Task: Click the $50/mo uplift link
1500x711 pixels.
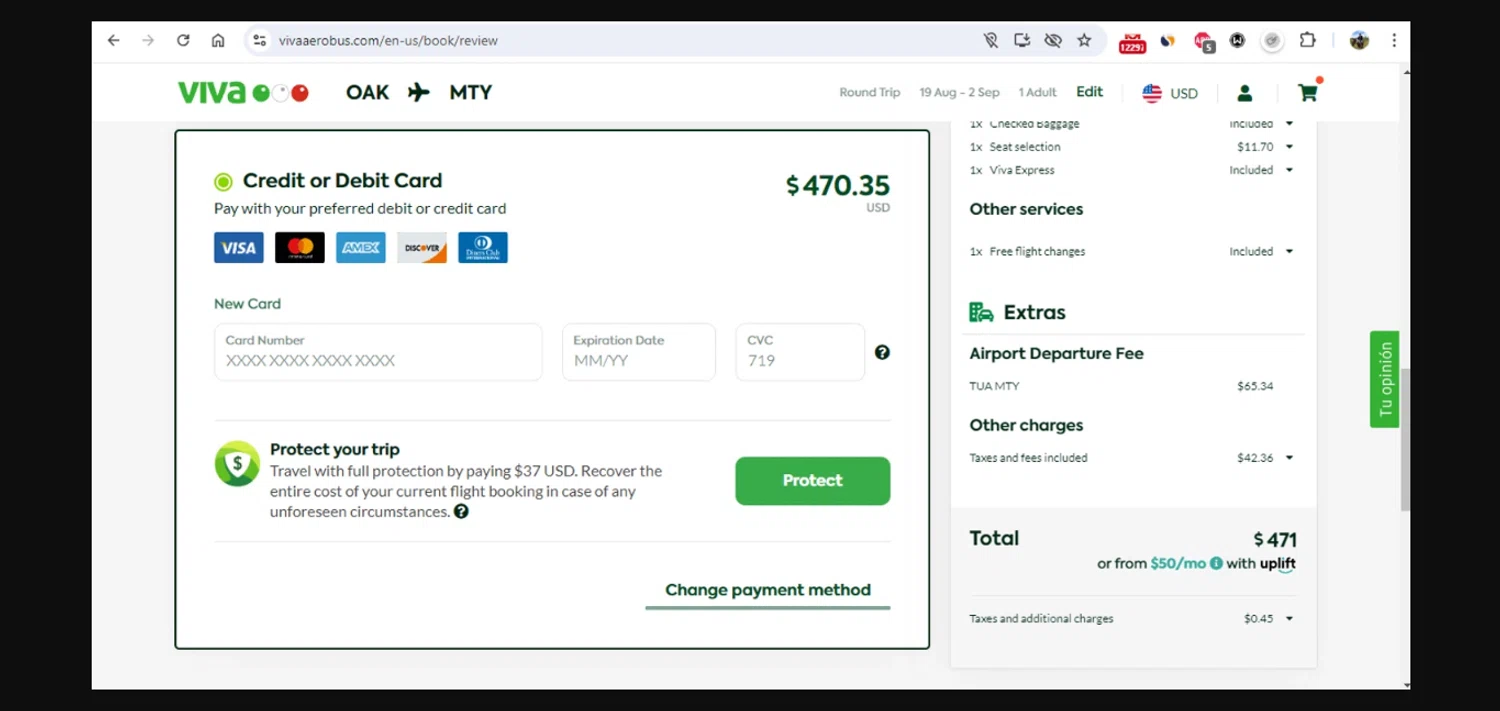Action: tap(1178, 563)
